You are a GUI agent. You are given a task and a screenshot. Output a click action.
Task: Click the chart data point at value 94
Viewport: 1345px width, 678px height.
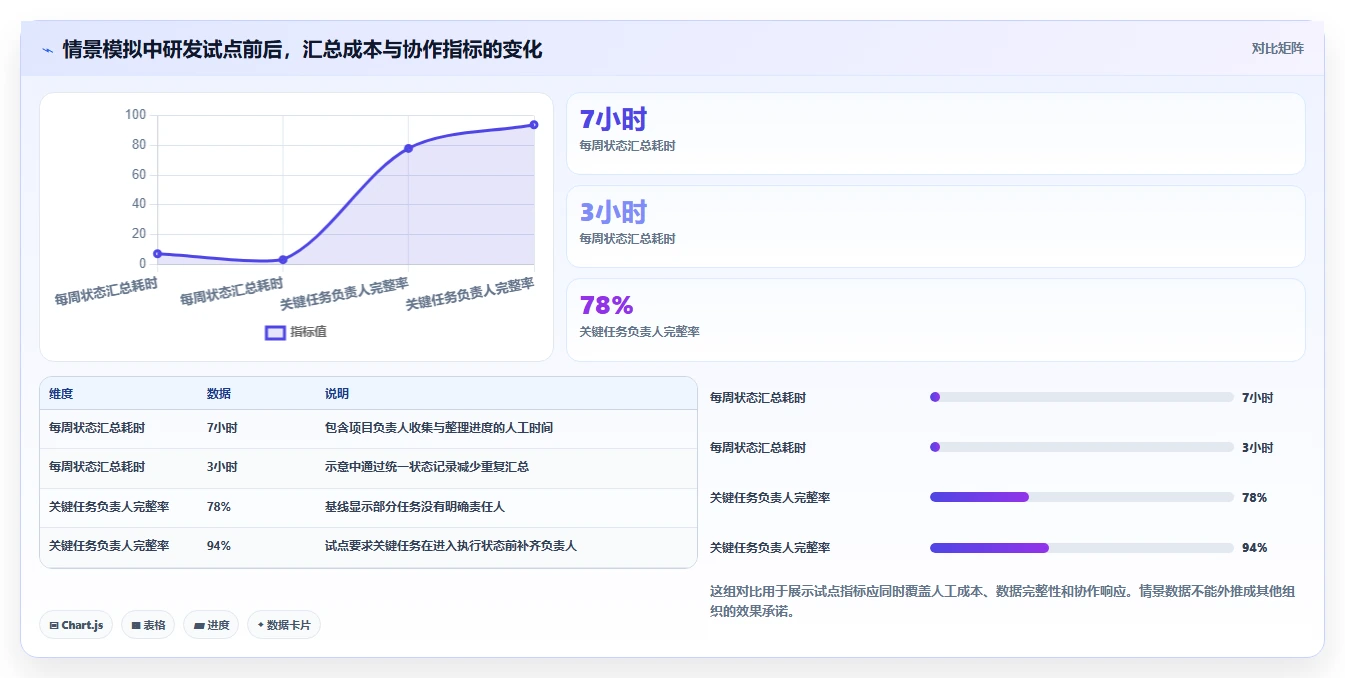(x=534, y=125)
